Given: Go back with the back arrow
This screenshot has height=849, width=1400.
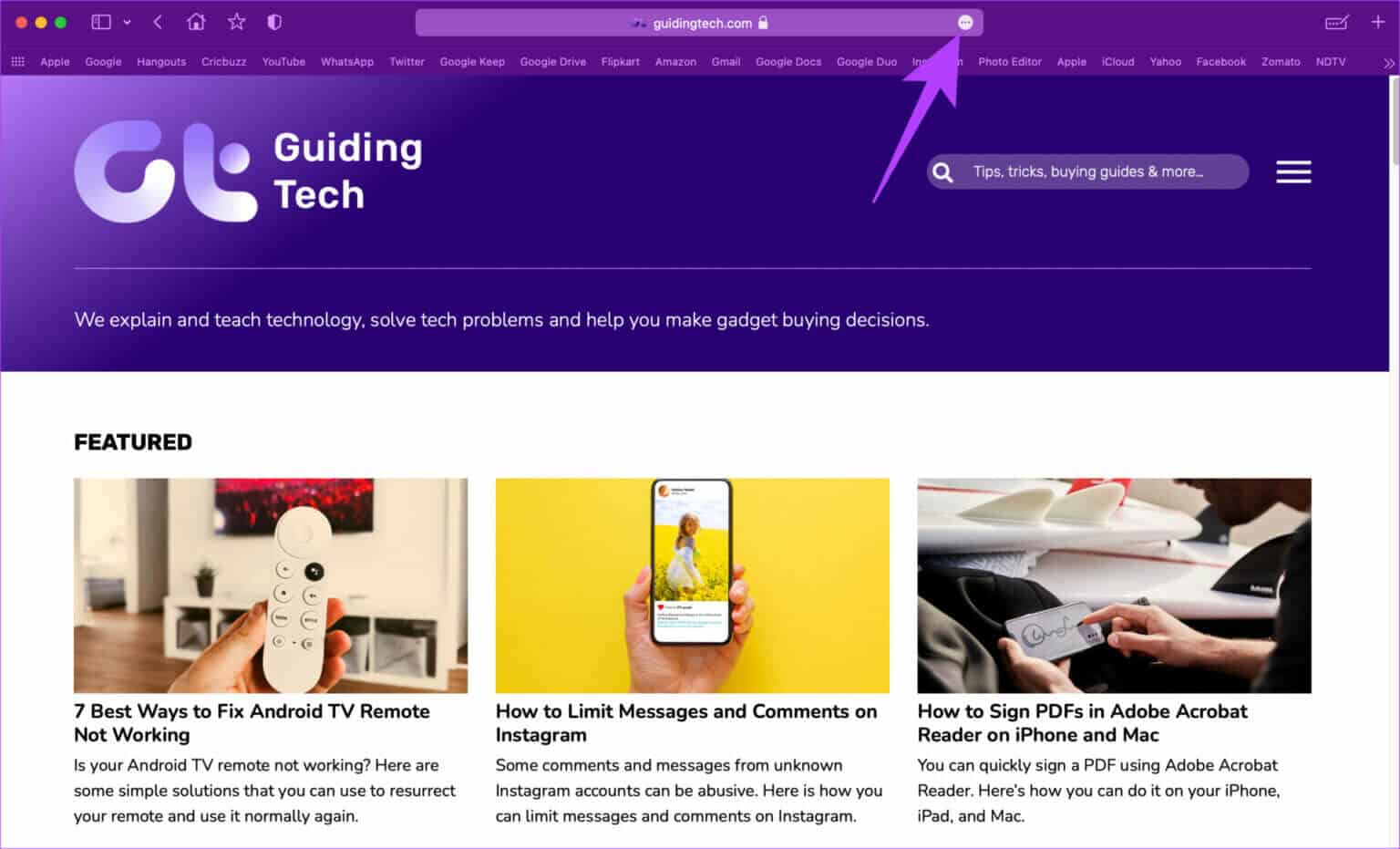Looking at the screenshot, I should [x=158, y=22].
